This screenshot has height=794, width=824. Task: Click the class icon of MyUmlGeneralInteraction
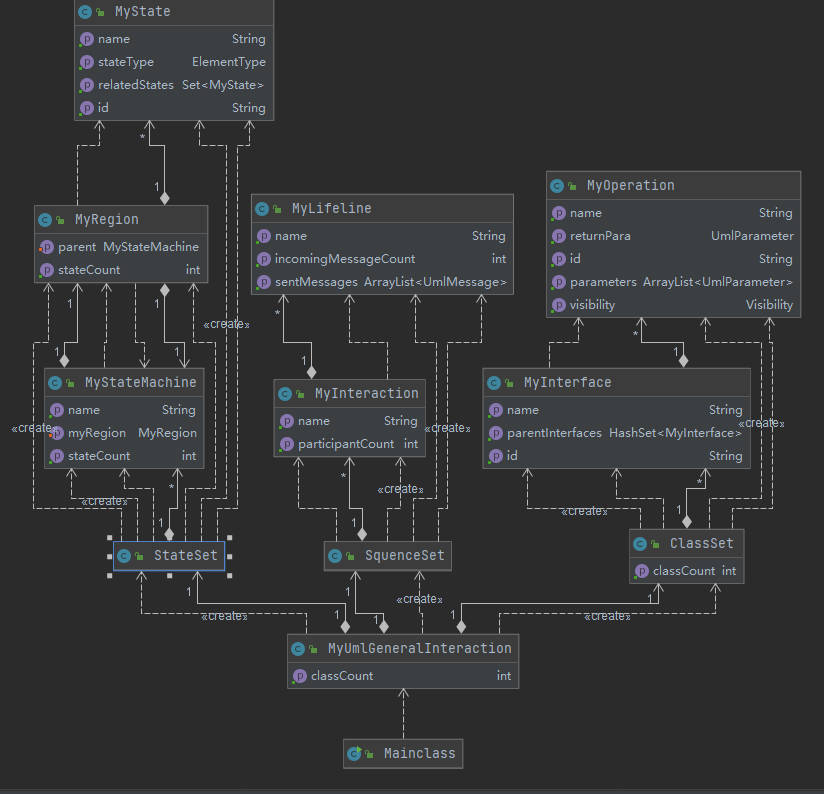tap(298, 649)
